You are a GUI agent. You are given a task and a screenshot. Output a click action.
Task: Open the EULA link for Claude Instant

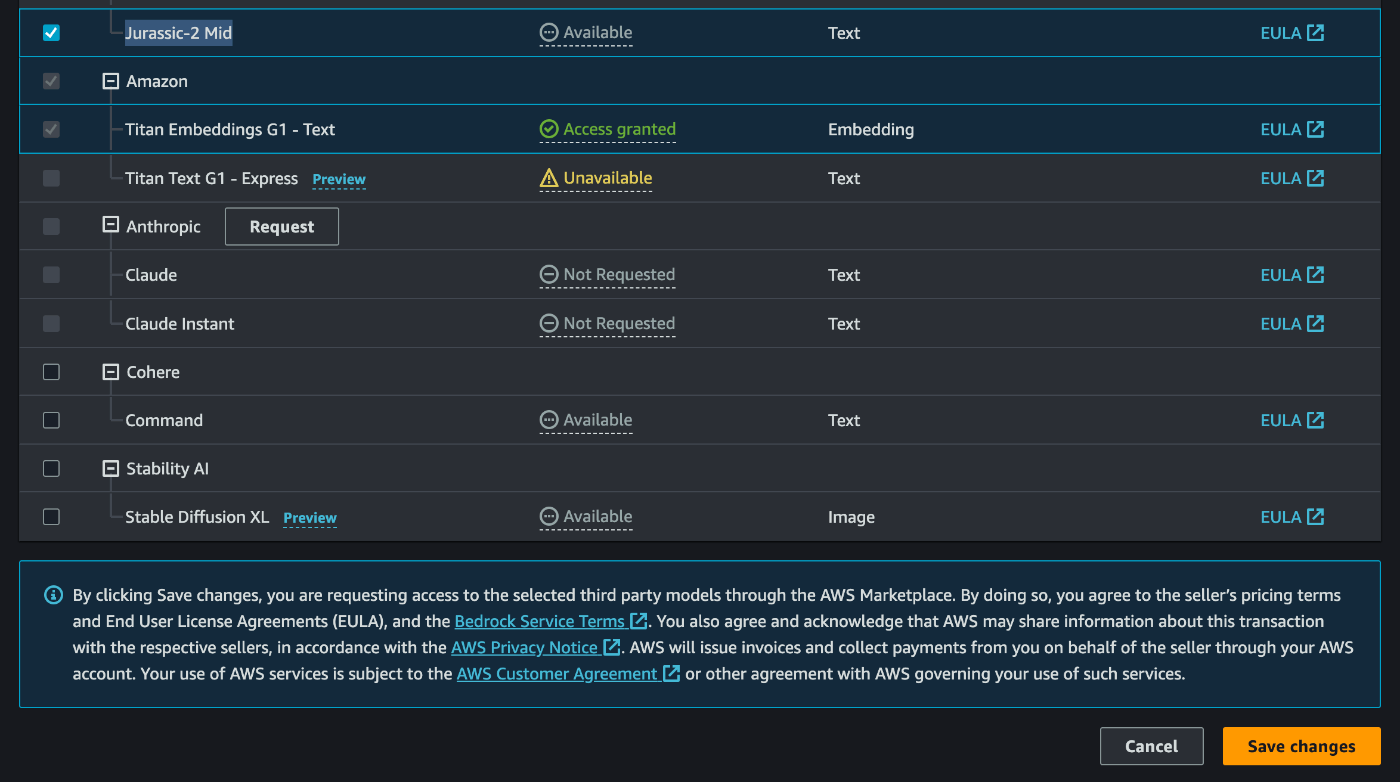1292,324
